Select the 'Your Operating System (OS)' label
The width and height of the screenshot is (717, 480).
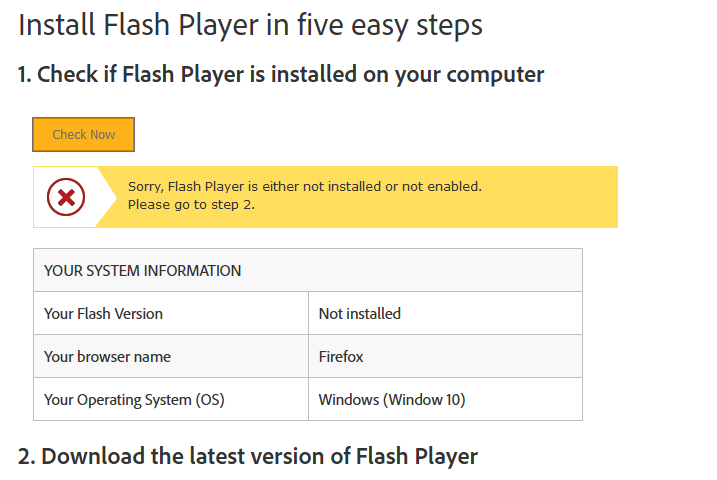point(134,400)
